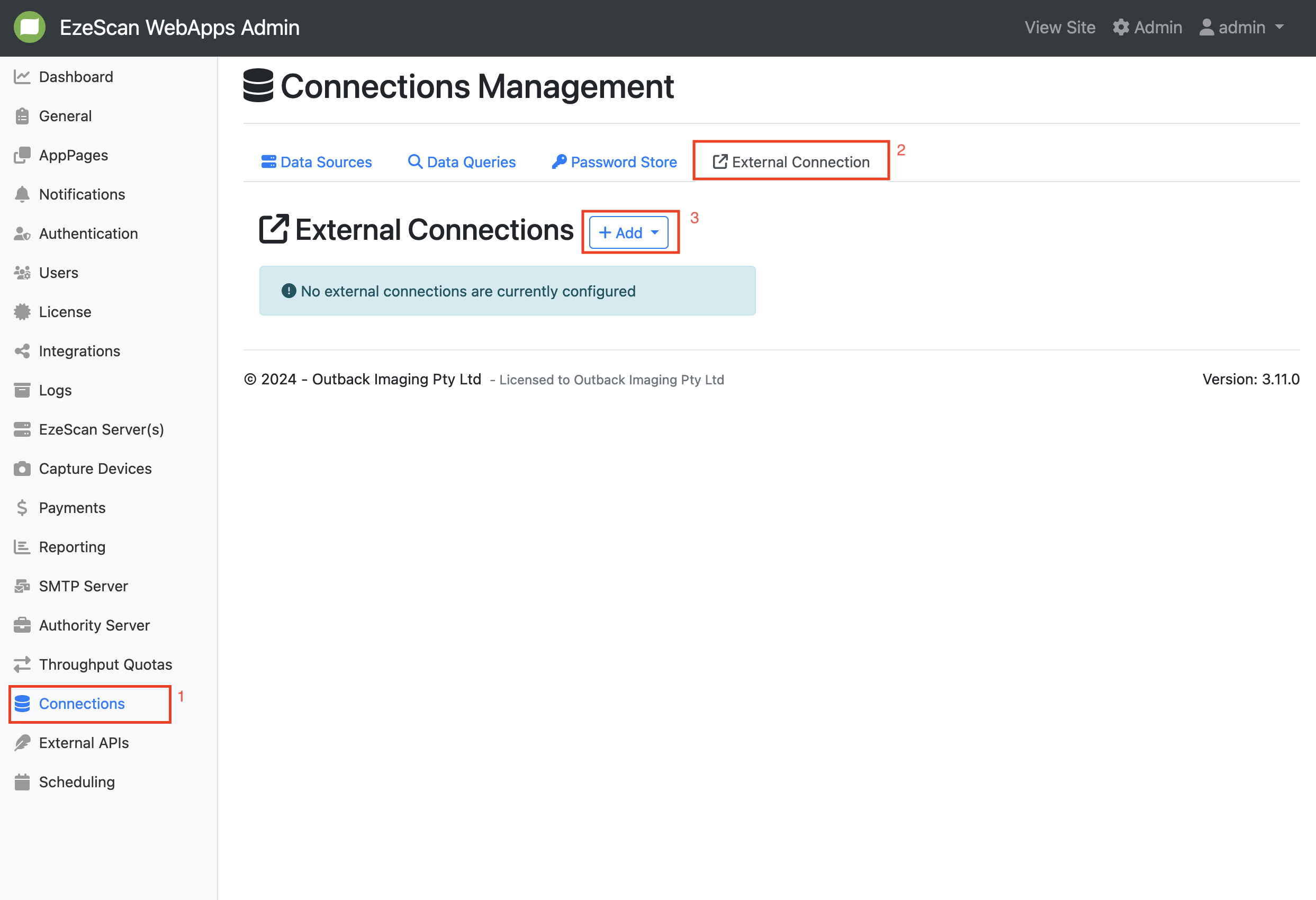Viewport: 1316px width, 900px height.
Task: Click the Admin gear icon in header
Action: (x=1121, y=27)
